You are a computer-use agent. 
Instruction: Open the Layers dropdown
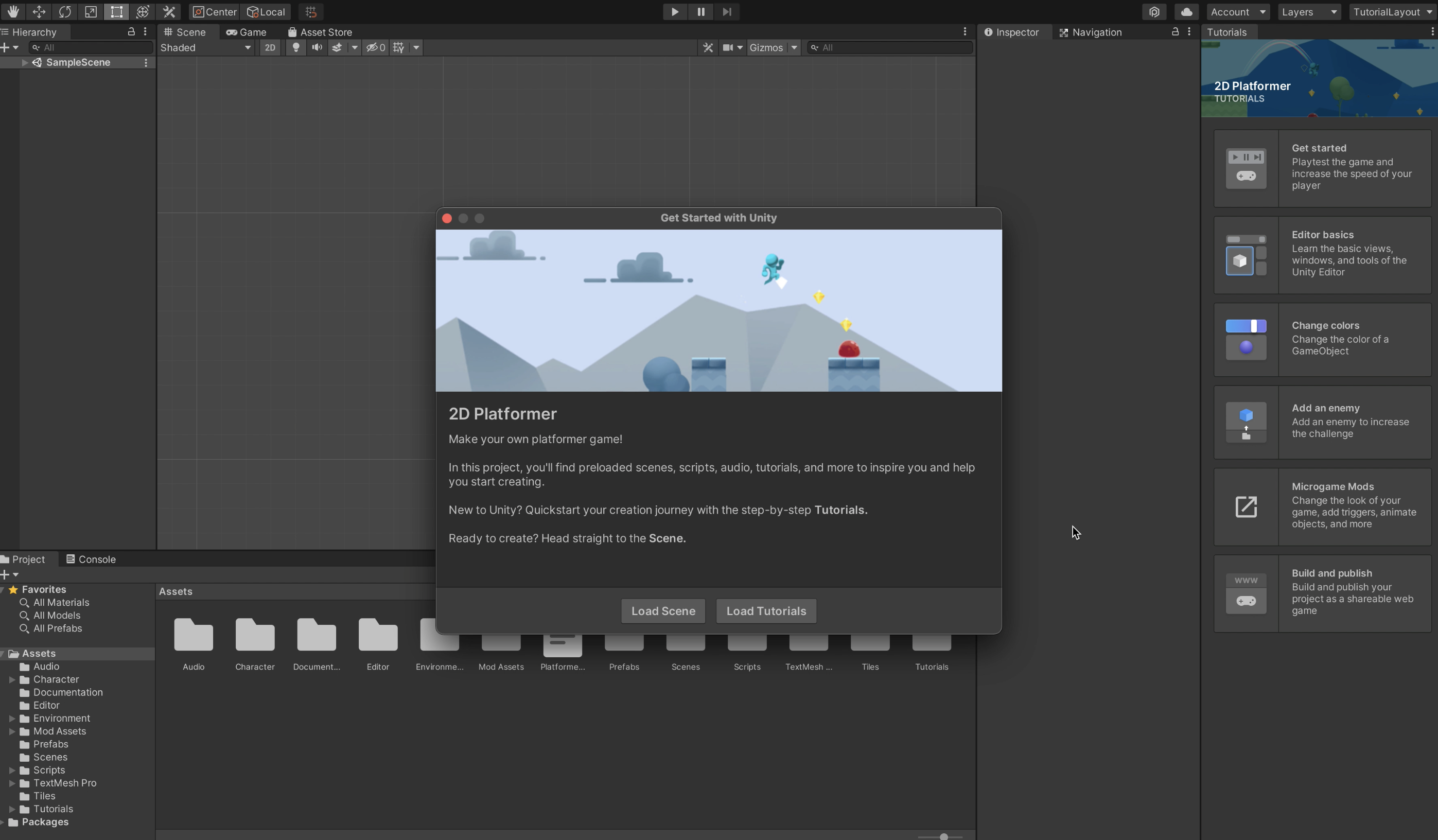click(1308, 11)
